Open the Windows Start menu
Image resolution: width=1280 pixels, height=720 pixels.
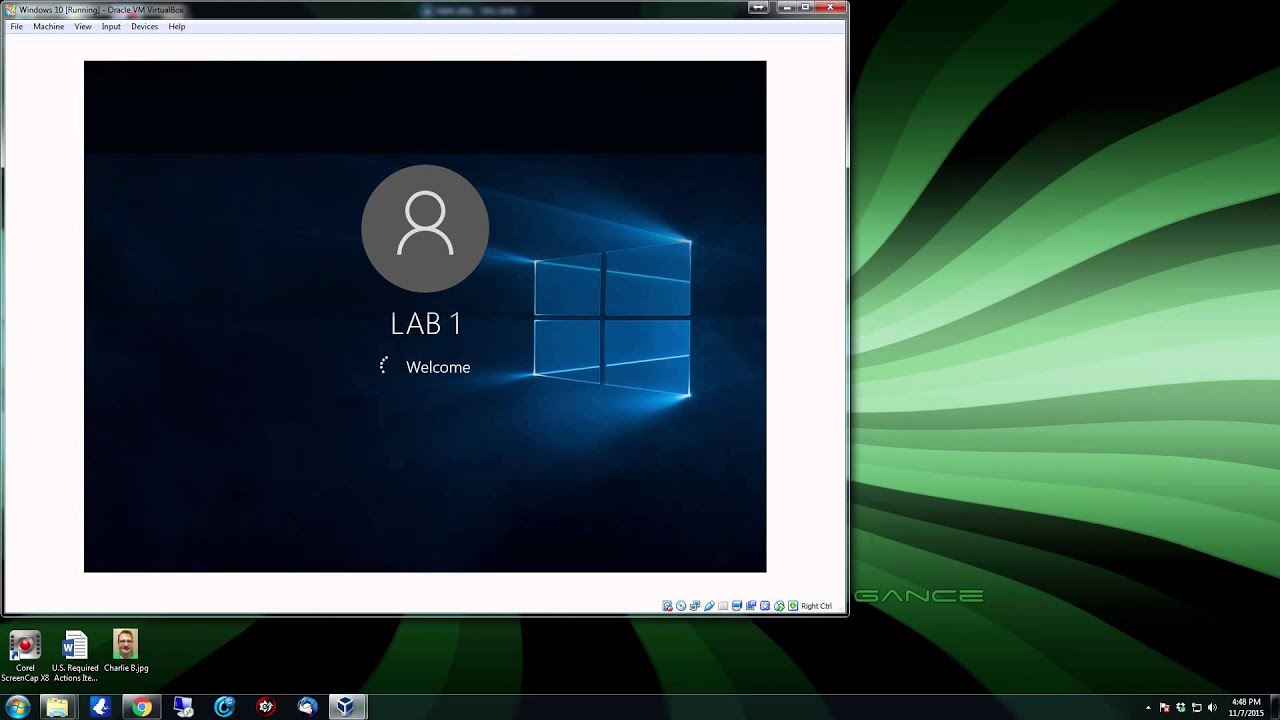(x=17, y=707)
